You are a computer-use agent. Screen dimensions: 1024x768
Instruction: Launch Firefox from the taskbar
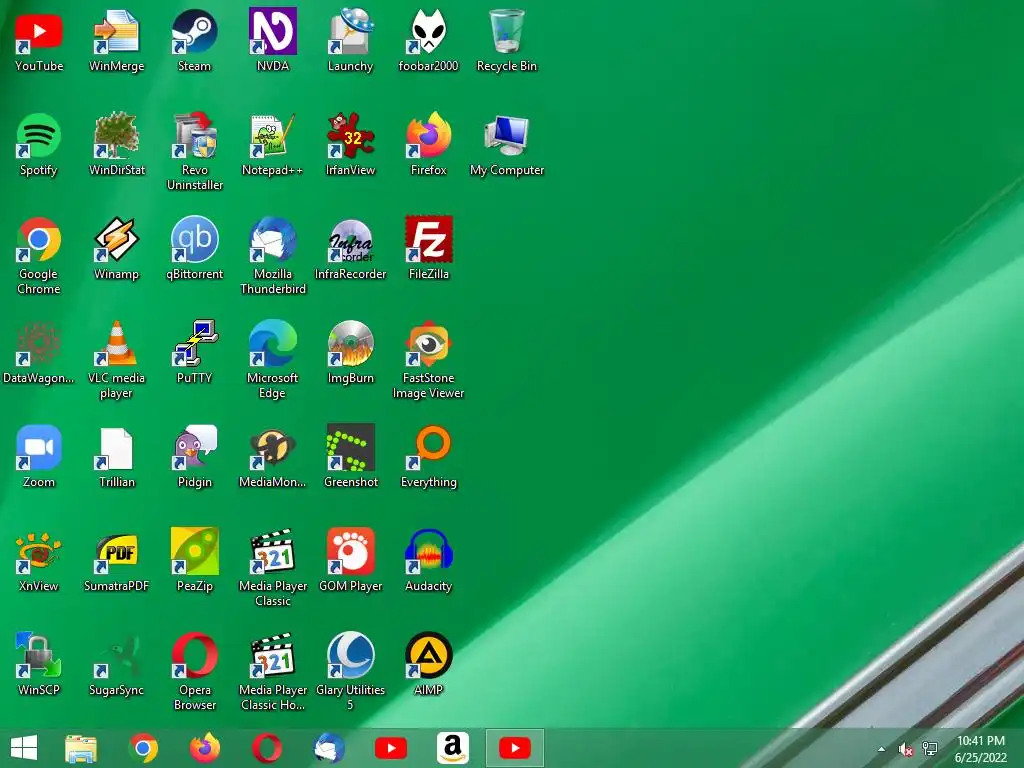coord(205,748)
